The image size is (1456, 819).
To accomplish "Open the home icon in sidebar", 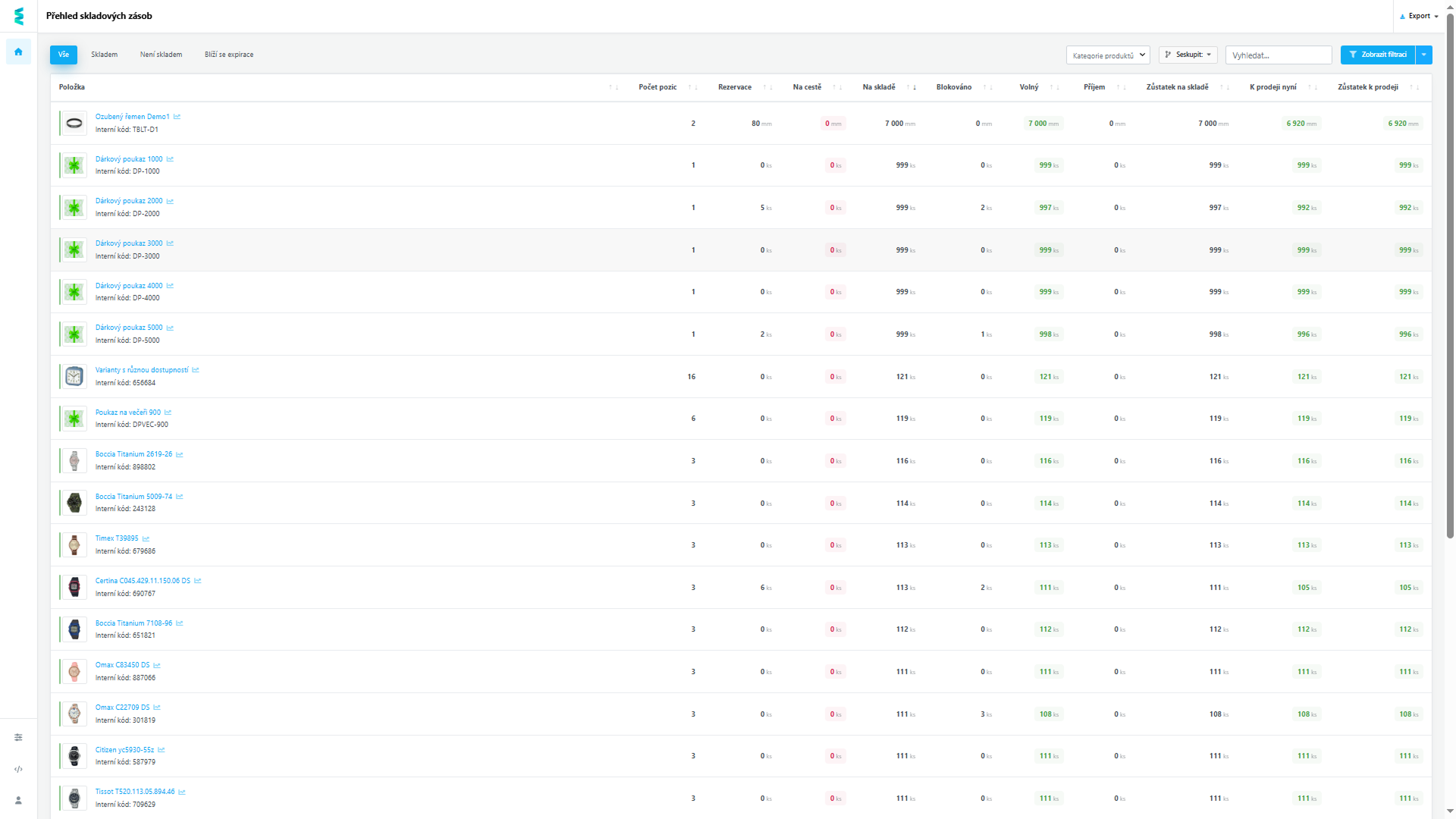I will 18,52.
